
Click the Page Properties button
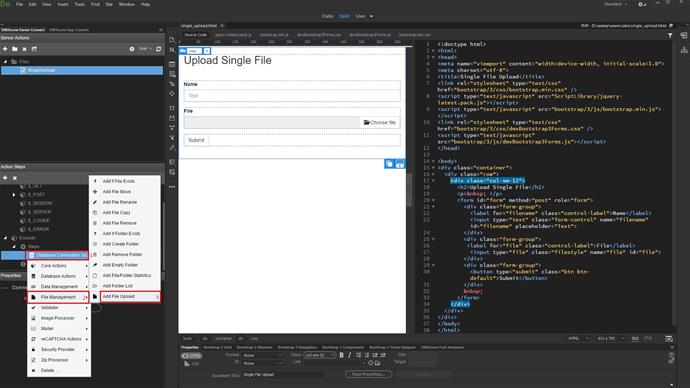pos(369,374)
